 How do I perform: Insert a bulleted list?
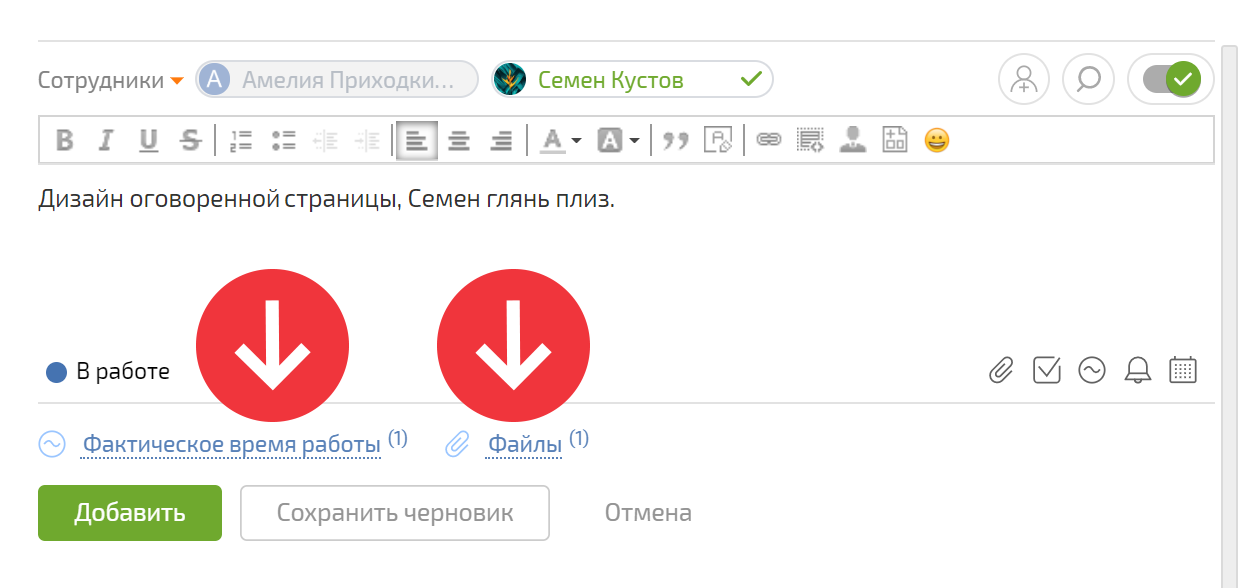tap(283, 141)
